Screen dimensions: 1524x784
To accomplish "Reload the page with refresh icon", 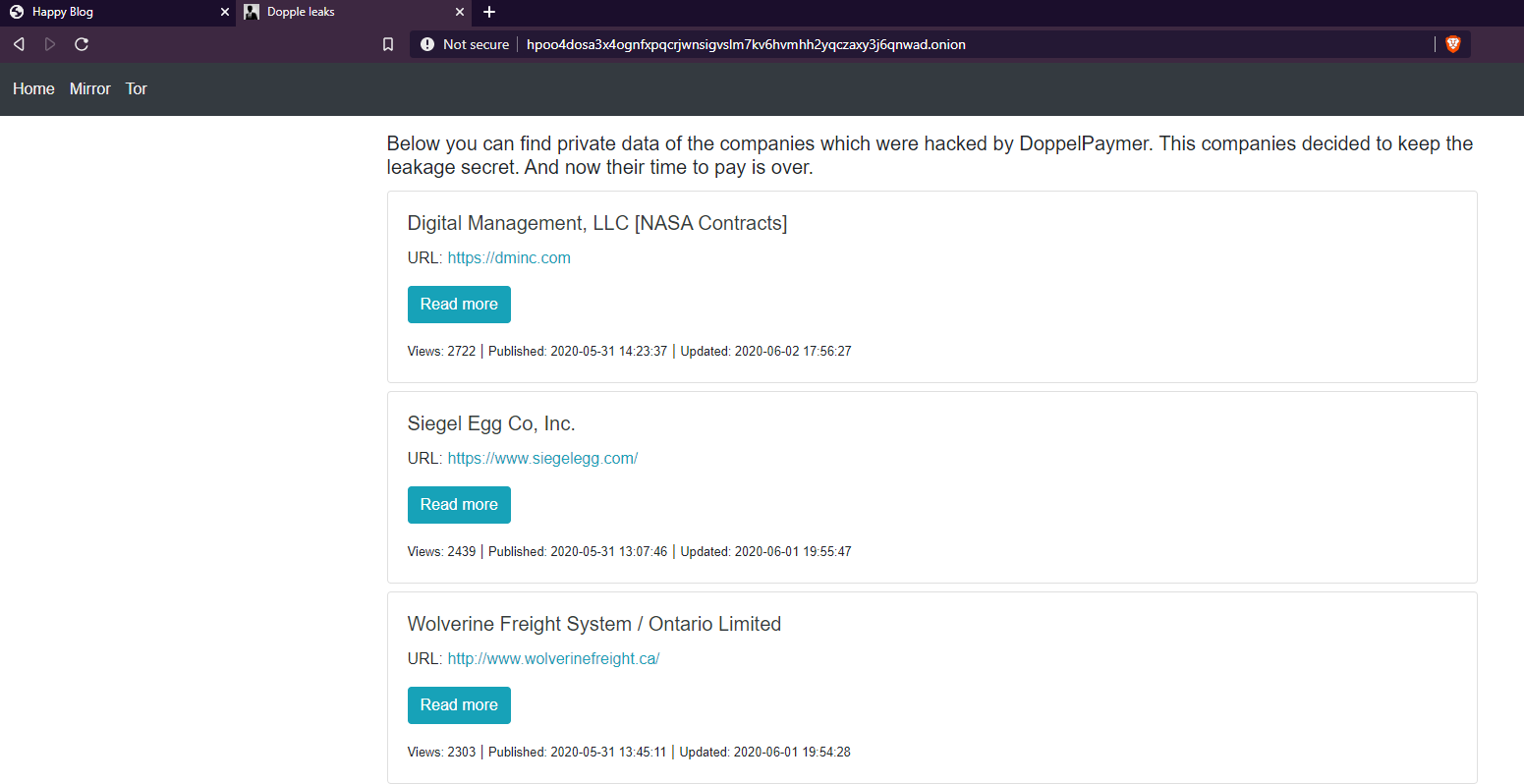I will pos(82,44).
